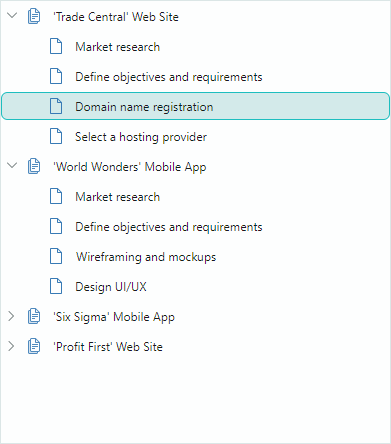Click the 'World Wonders' Mobile App documents icon
The height and width of the screenshot is (444, 391).
click(x=34, y=166)
